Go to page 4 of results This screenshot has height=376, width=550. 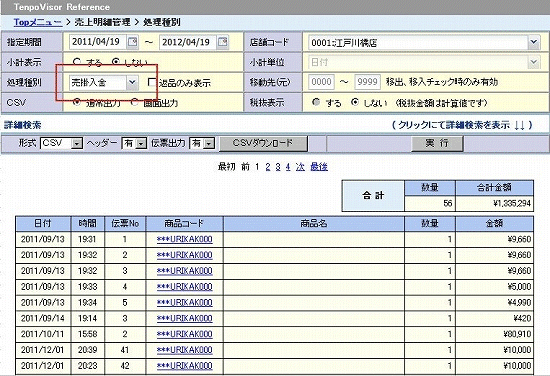click(x=288, y=167)
